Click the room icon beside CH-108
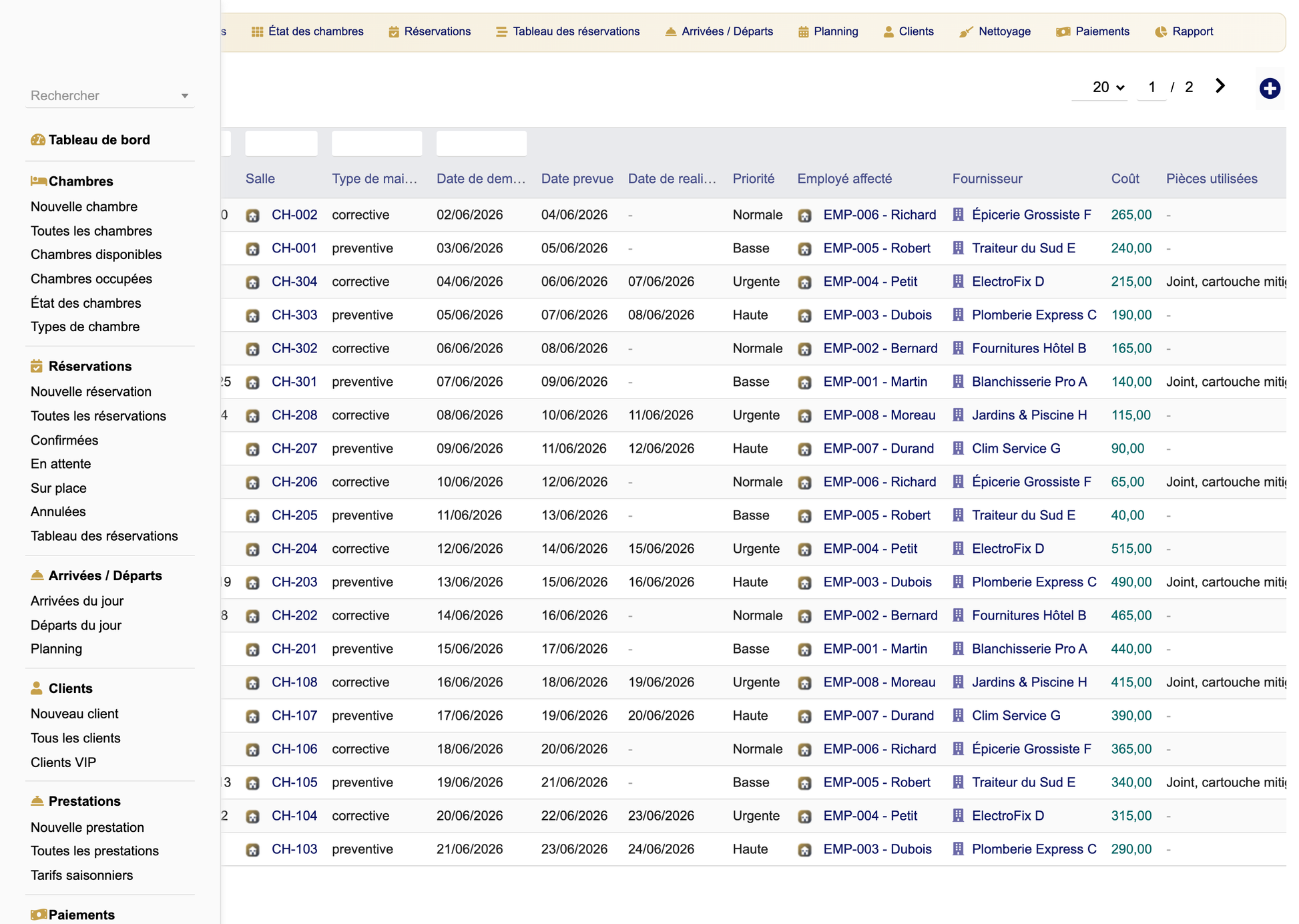 click(252, 683)
